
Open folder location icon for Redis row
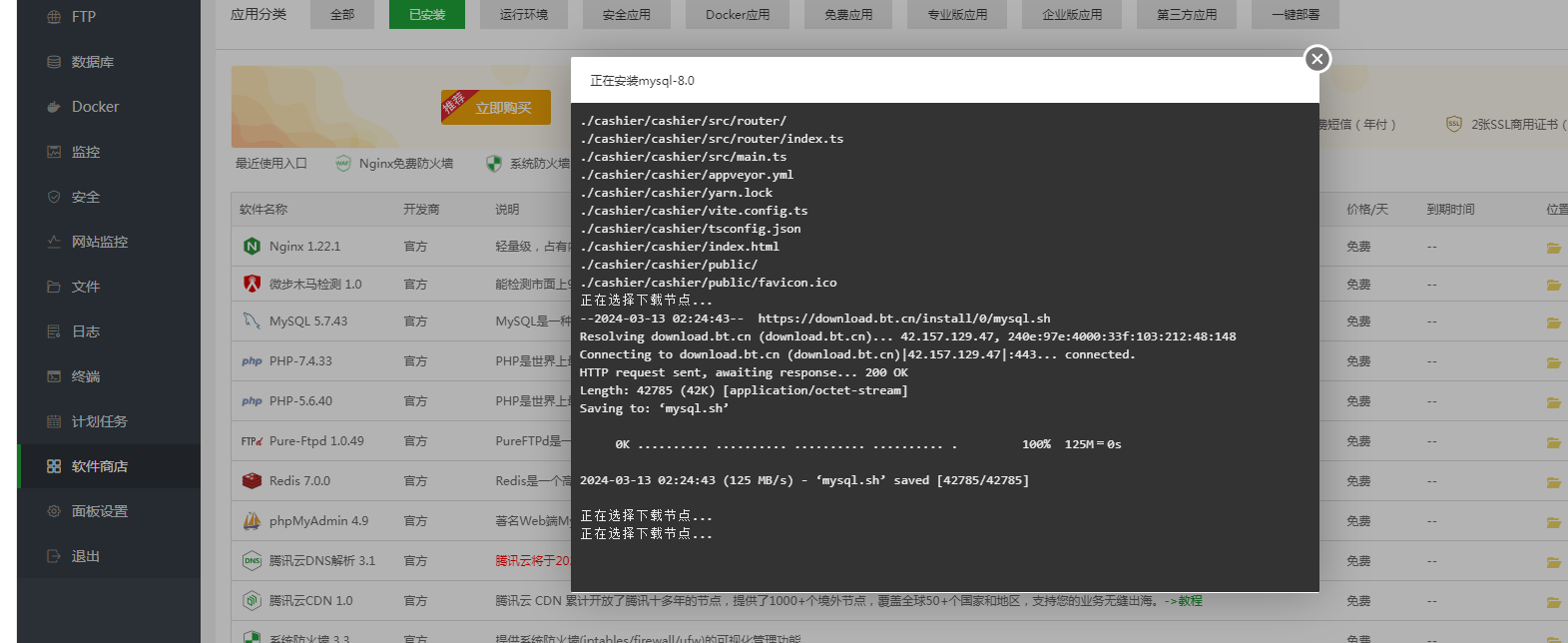(x=1554, y=482)
